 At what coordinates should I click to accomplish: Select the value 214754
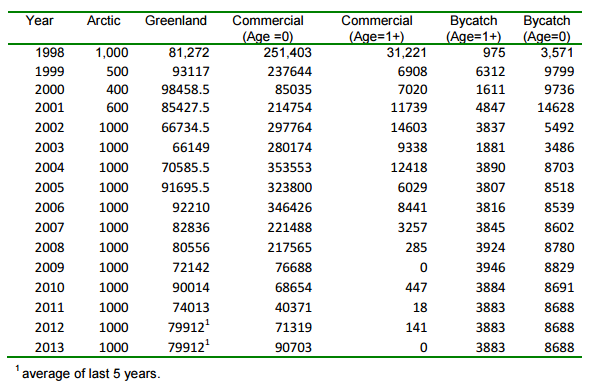tap(290, 108)
